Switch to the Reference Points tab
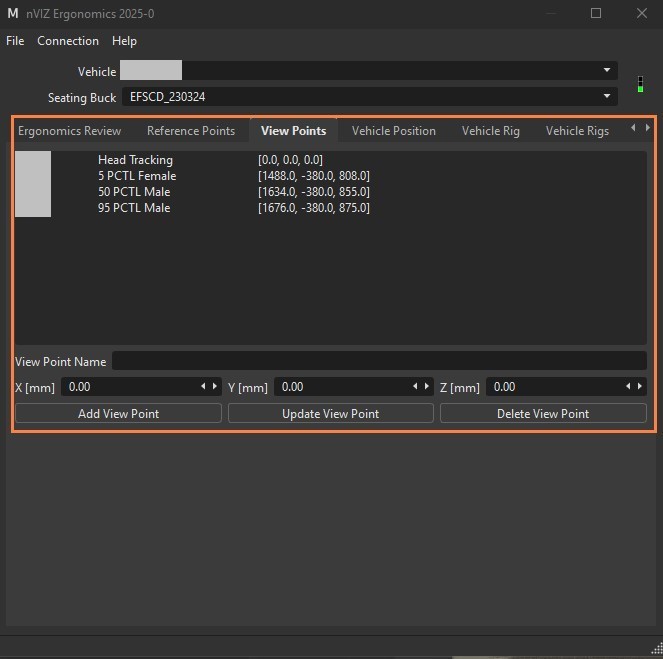The width and height of the screenshot is (663, 659). tap(191, 131)
